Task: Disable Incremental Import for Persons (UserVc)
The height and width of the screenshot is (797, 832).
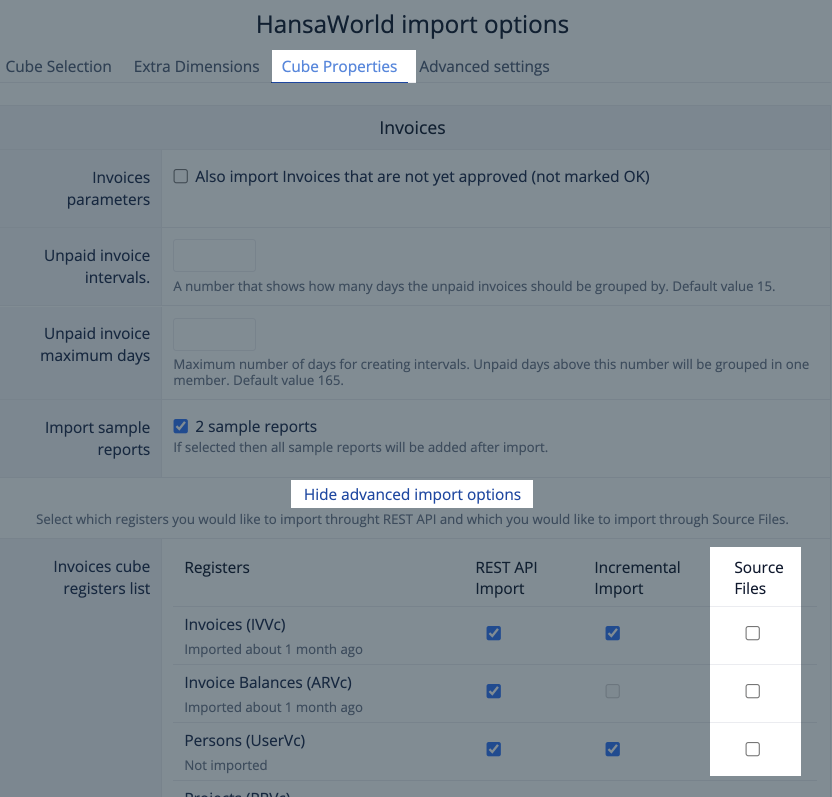Action: click(x=613, y=749)
